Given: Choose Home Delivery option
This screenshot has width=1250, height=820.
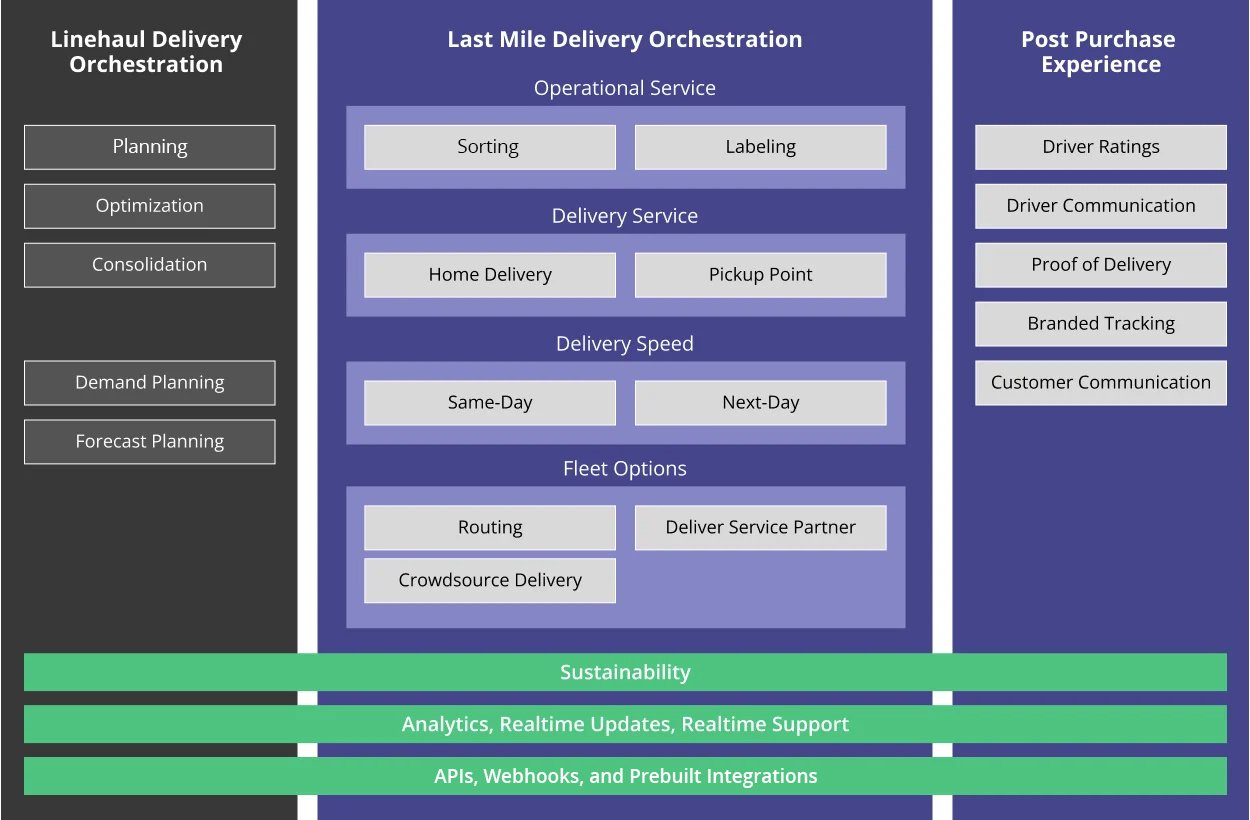Looking at the screenshot, I should tap(489, 275).
